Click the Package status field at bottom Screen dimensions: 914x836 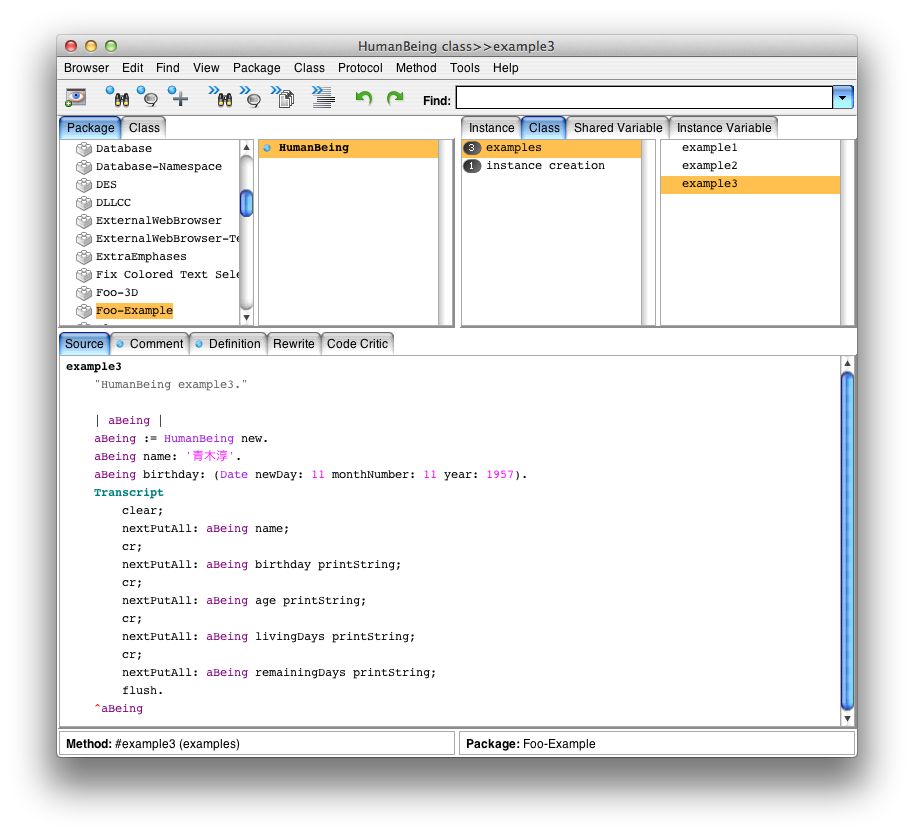(657, 744)
